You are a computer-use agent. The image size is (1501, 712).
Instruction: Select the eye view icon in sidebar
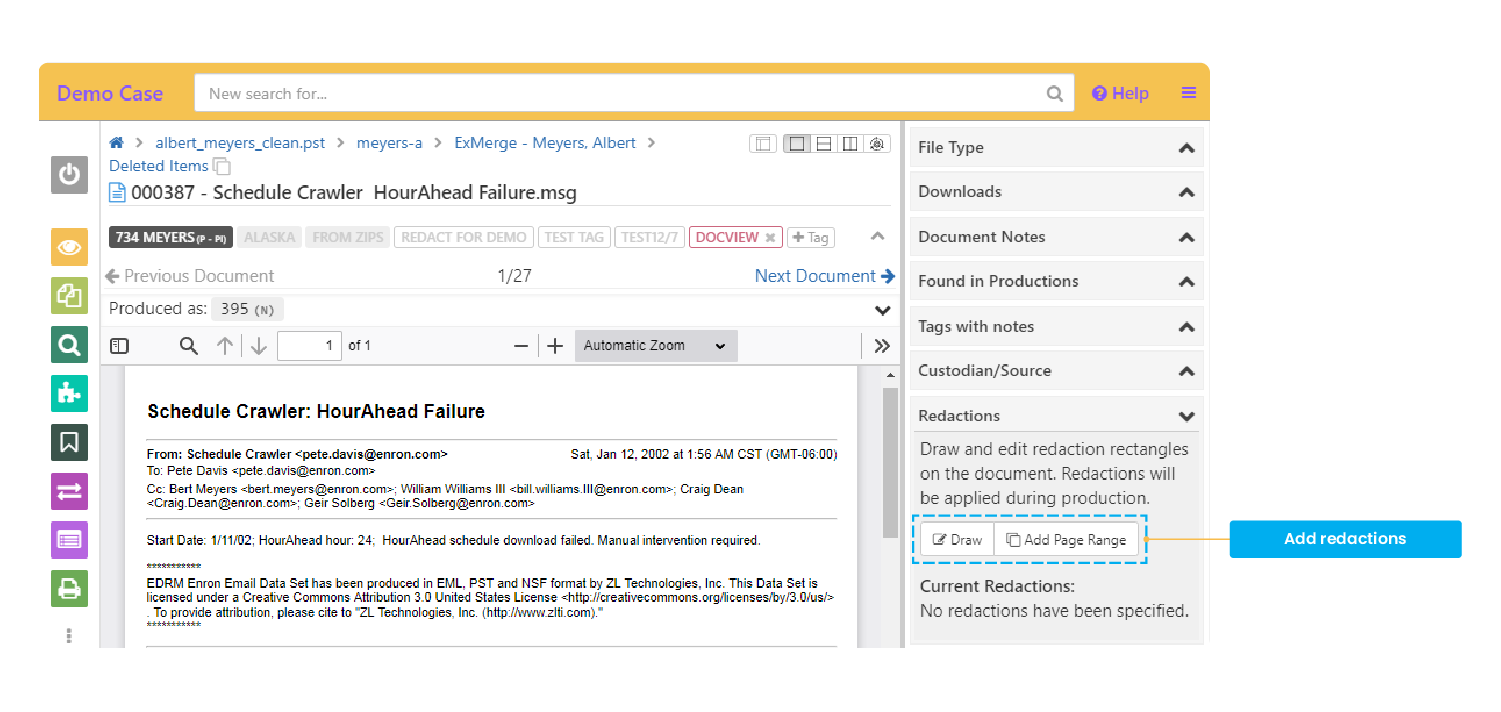click(69, 247)
